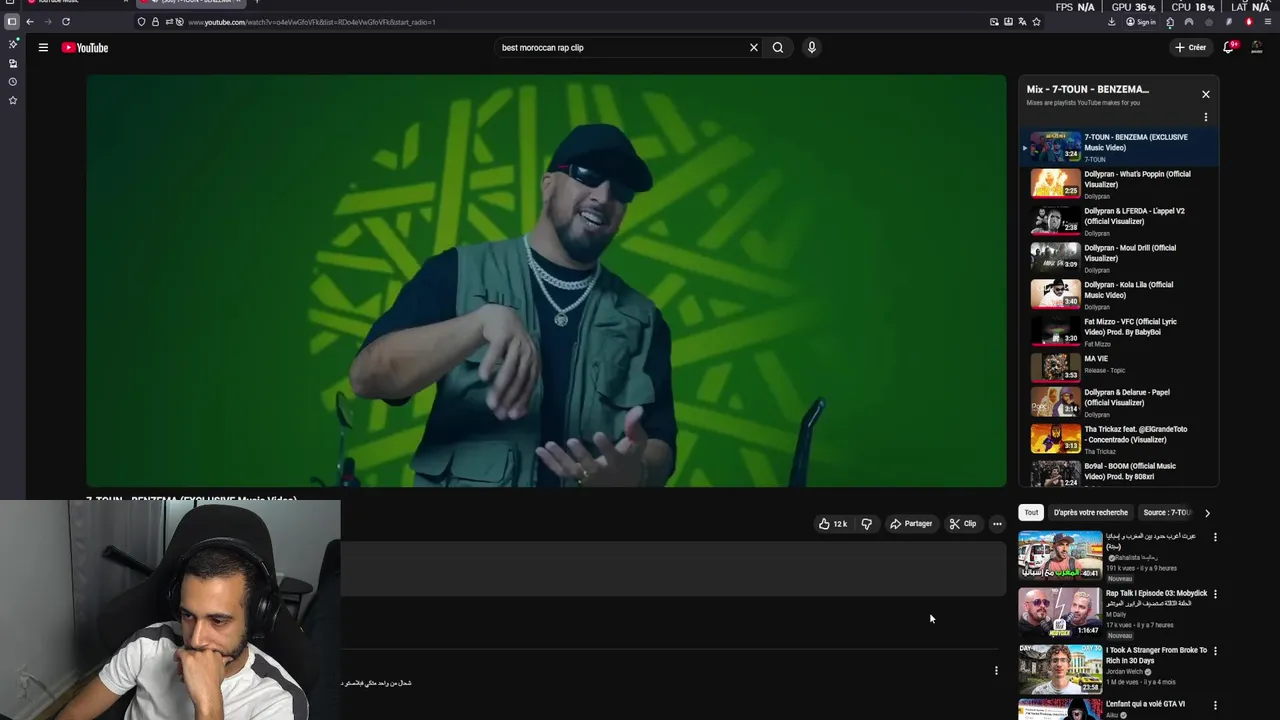
Task: Select D'après votre recherche chip
Action: (1090, 512)
